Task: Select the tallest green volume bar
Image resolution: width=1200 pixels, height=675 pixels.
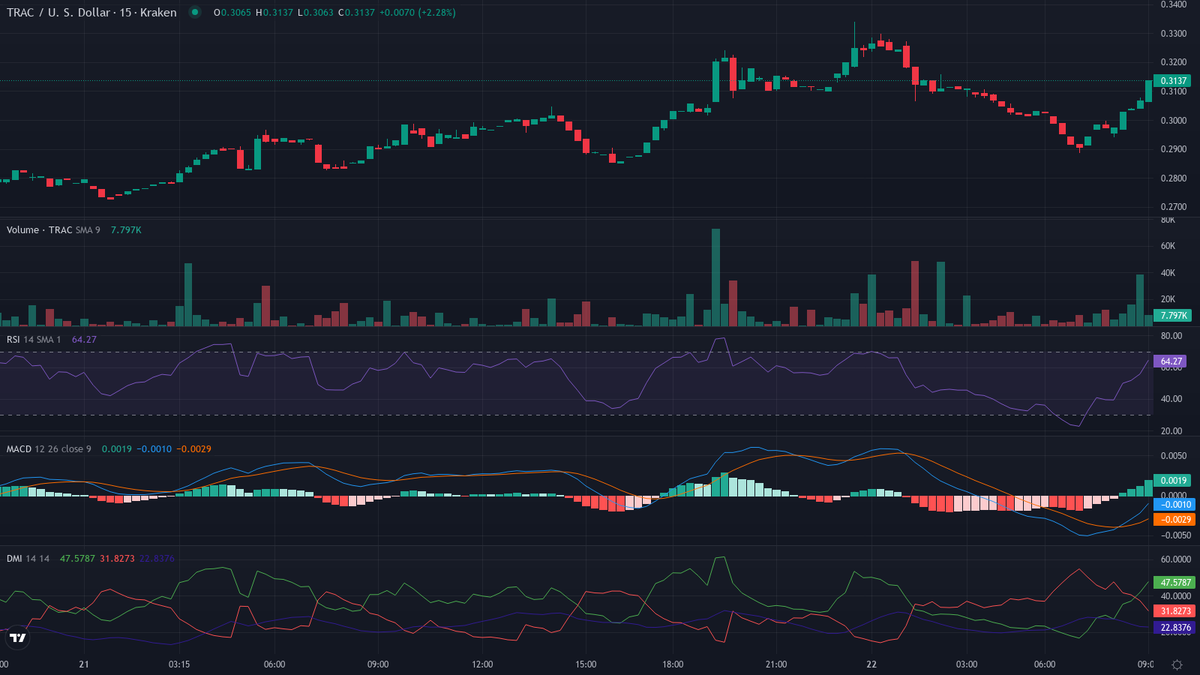Action: [716, 277]
